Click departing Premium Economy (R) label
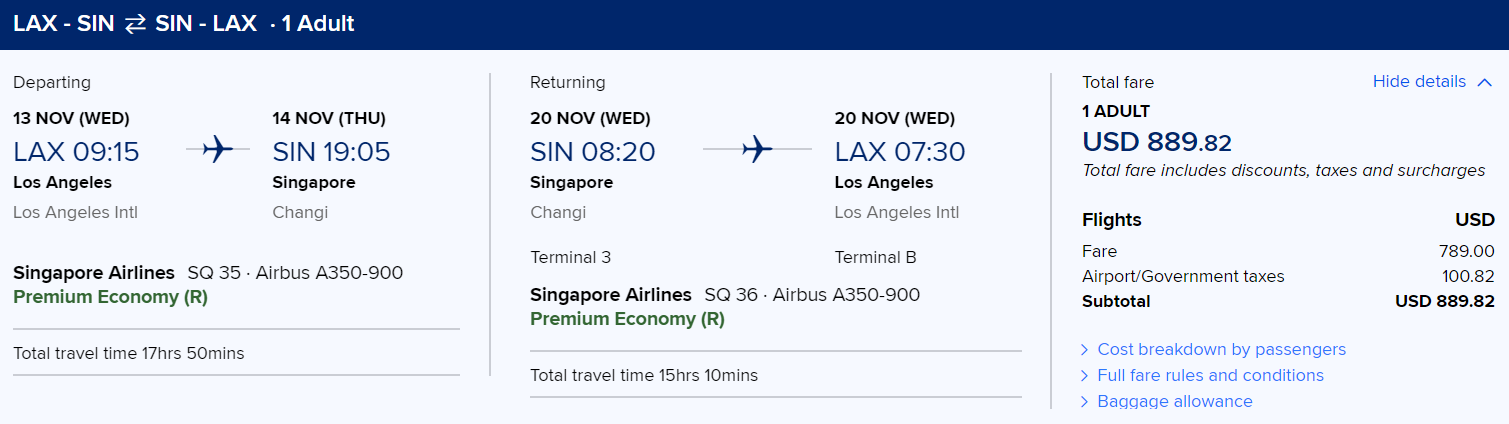This screenshot has width=1509, height=424. point(110,297)
